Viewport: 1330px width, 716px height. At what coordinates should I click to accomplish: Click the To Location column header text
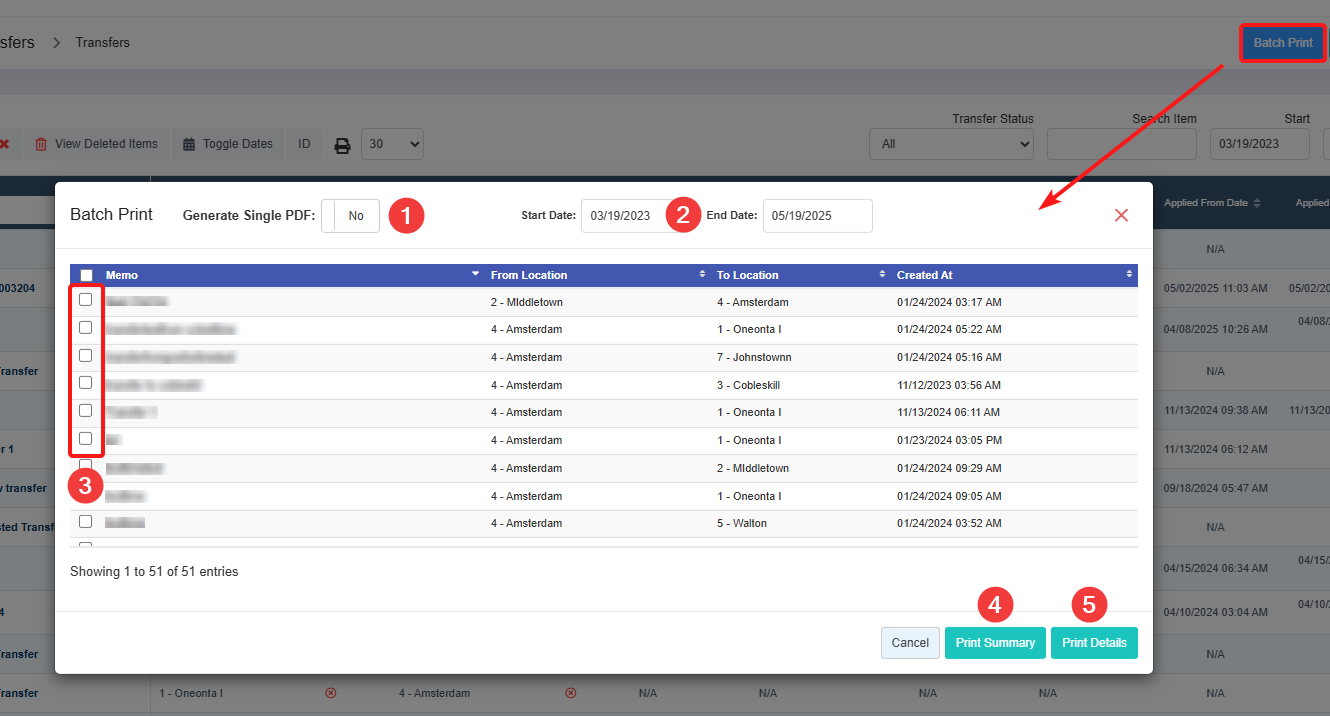[747, 275]
